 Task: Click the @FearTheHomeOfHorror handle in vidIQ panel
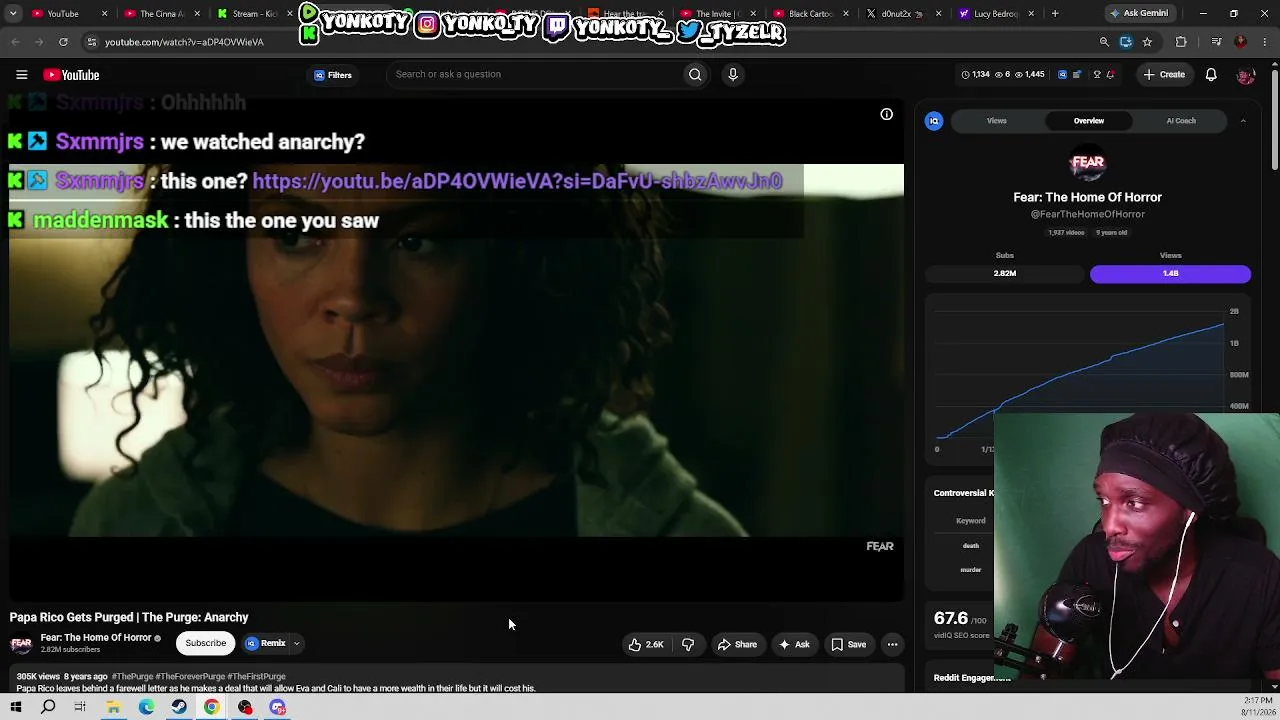coord(1088,214)
